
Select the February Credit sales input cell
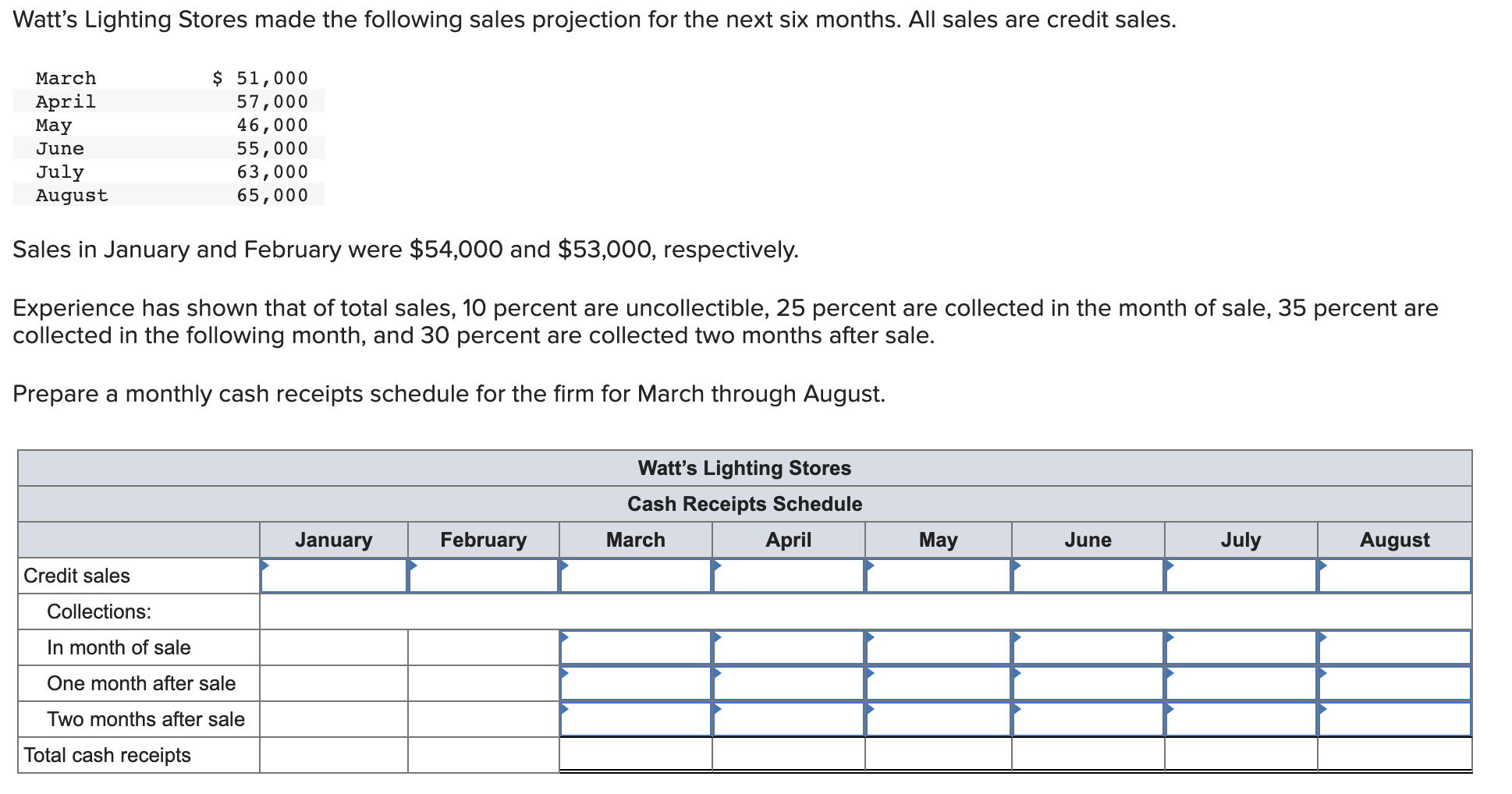pos(484,576)
